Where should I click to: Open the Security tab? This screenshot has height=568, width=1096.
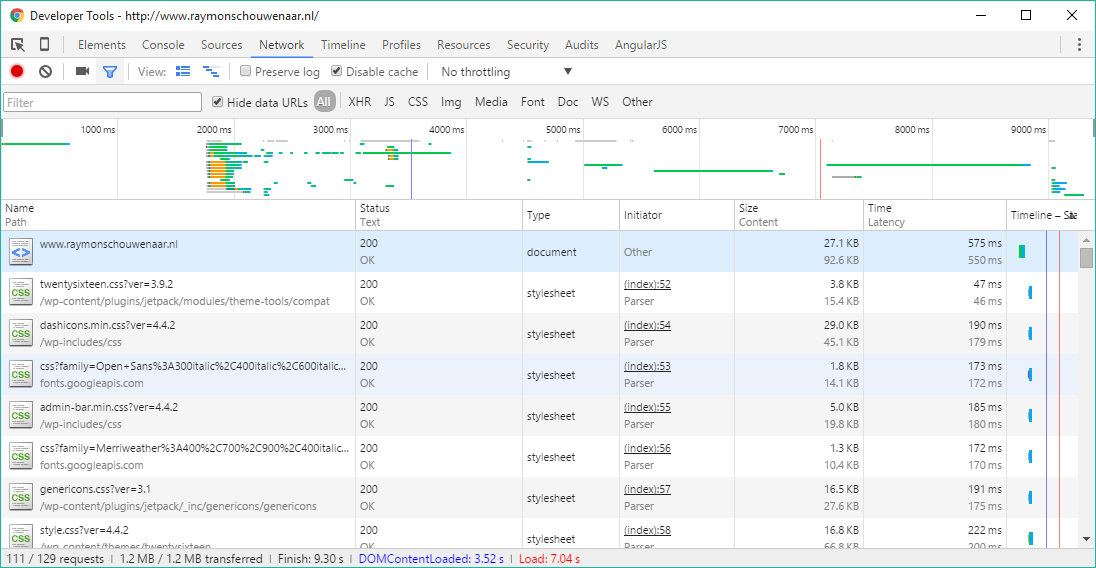(x=528, y=45)
